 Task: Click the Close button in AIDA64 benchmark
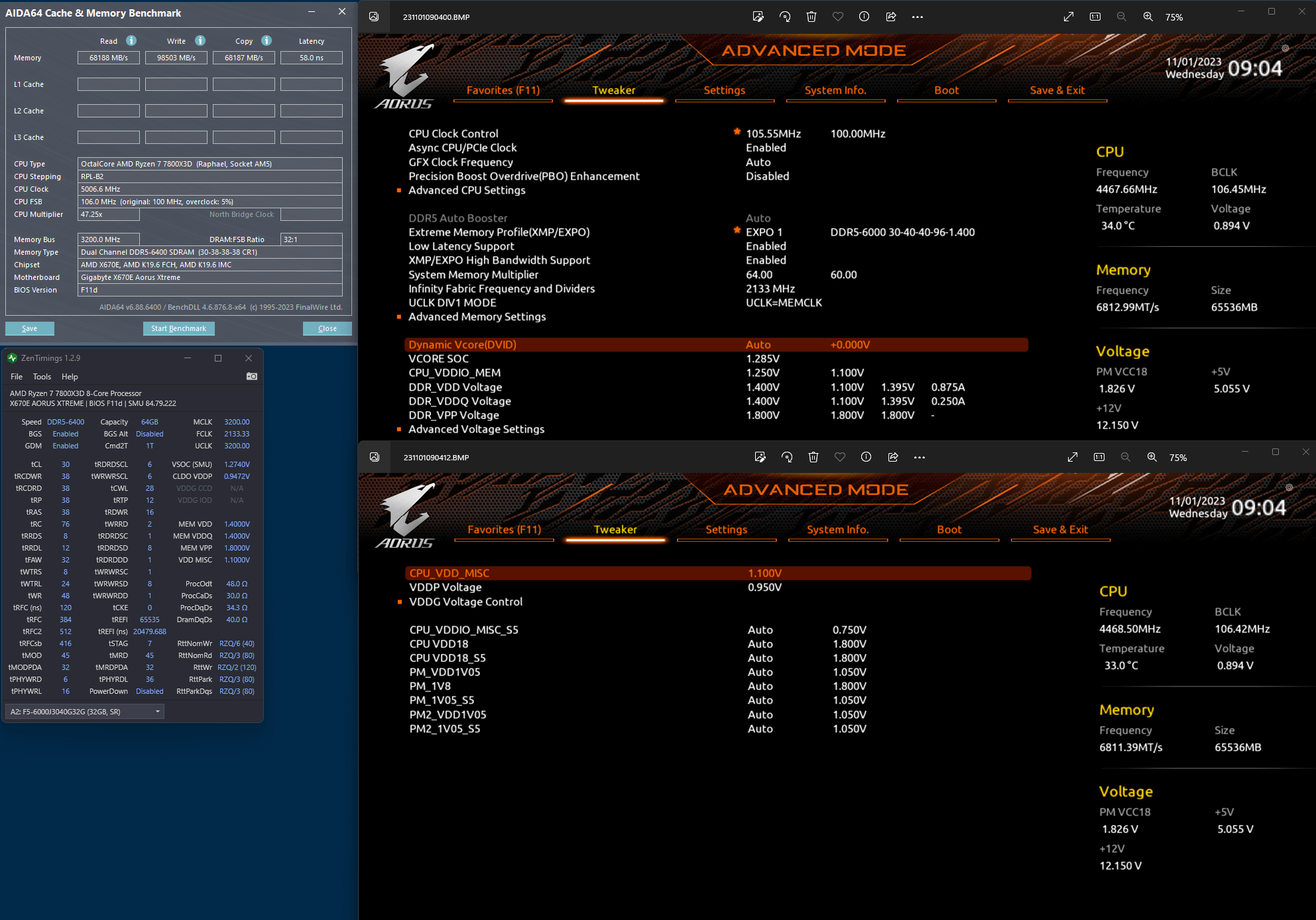(x=328, y=328)
